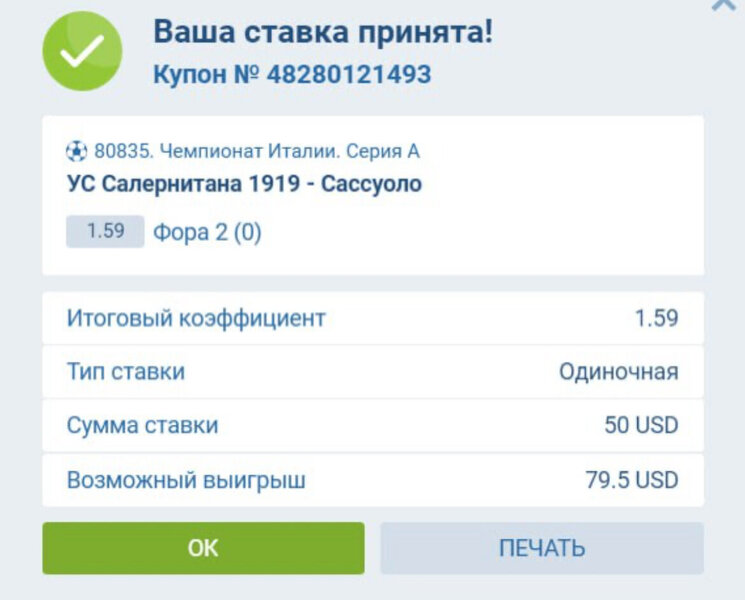The height and width of the screenshot is (600, 745).
Task: Click the Итоговый коэффициент row label
Action: [196, 319]
